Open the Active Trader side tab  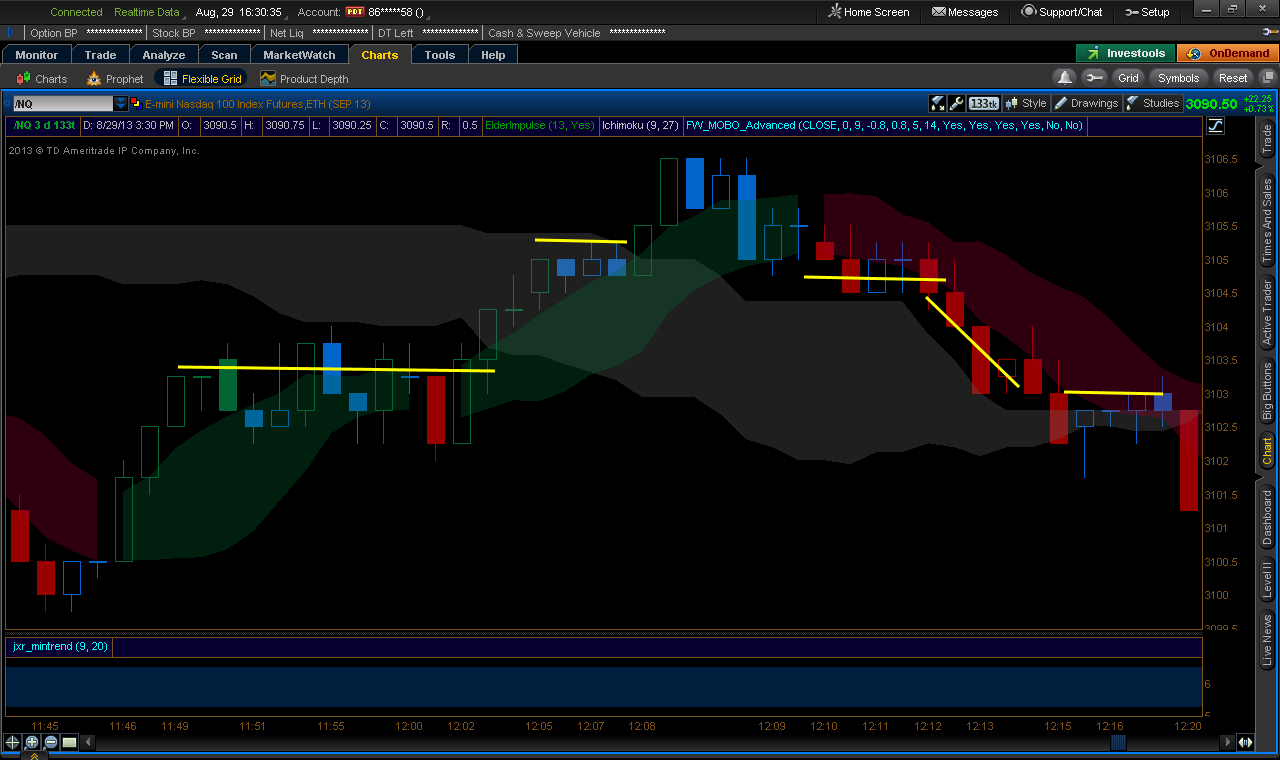pyautogui.click(x=1267, y=312)
